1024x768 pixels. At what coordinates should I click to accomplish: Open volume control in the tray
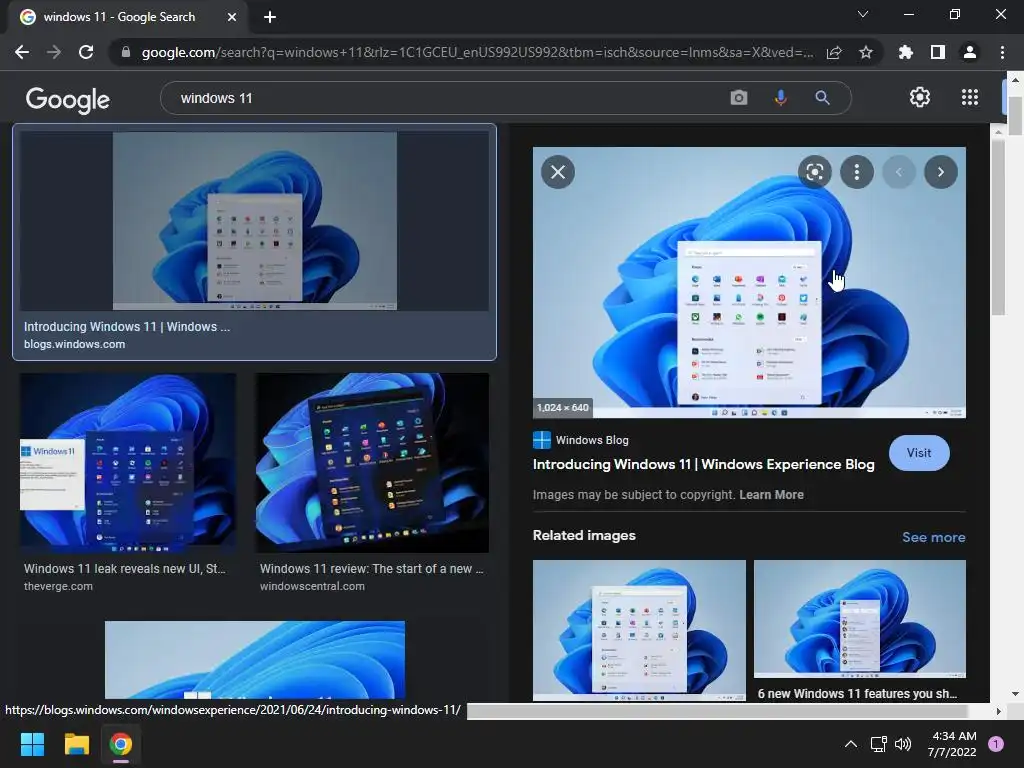[x=903, y=744]
